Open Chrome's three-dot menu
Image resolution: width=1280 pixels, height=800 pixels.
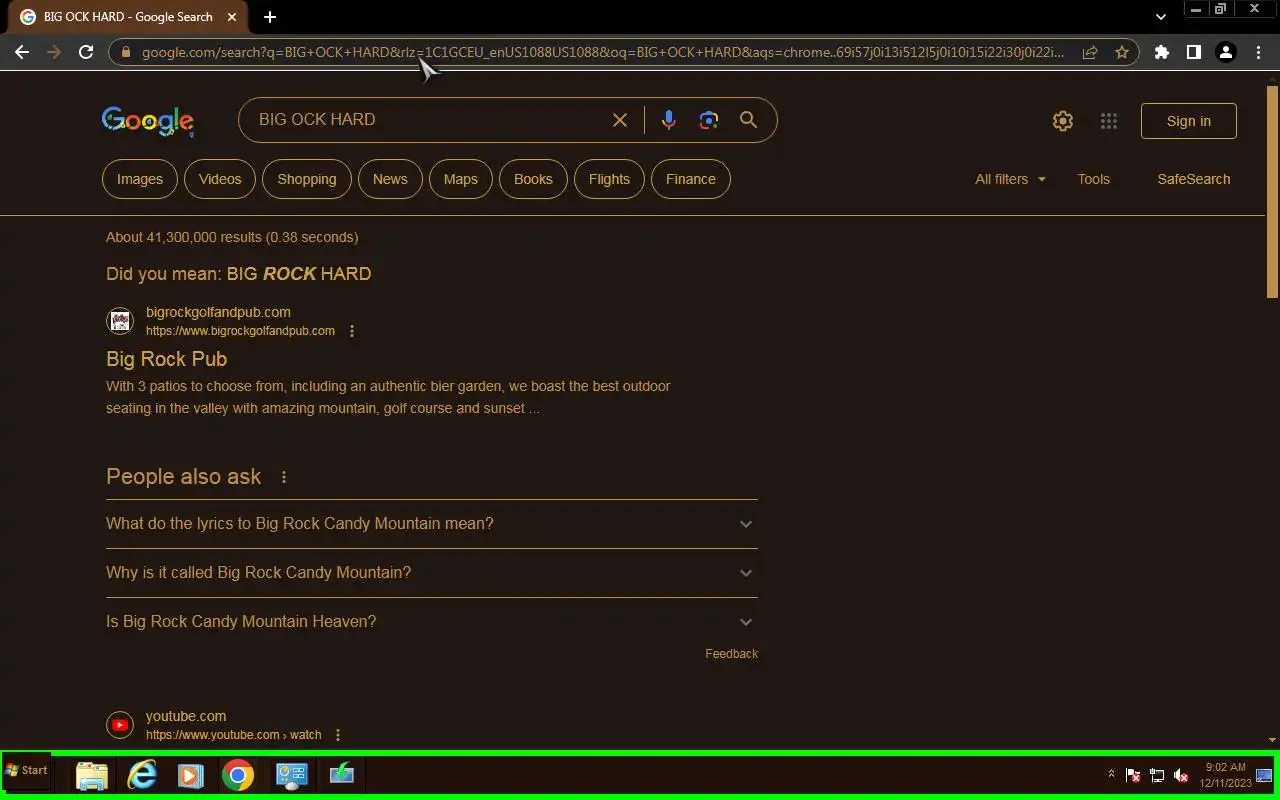click(1258, 52)
